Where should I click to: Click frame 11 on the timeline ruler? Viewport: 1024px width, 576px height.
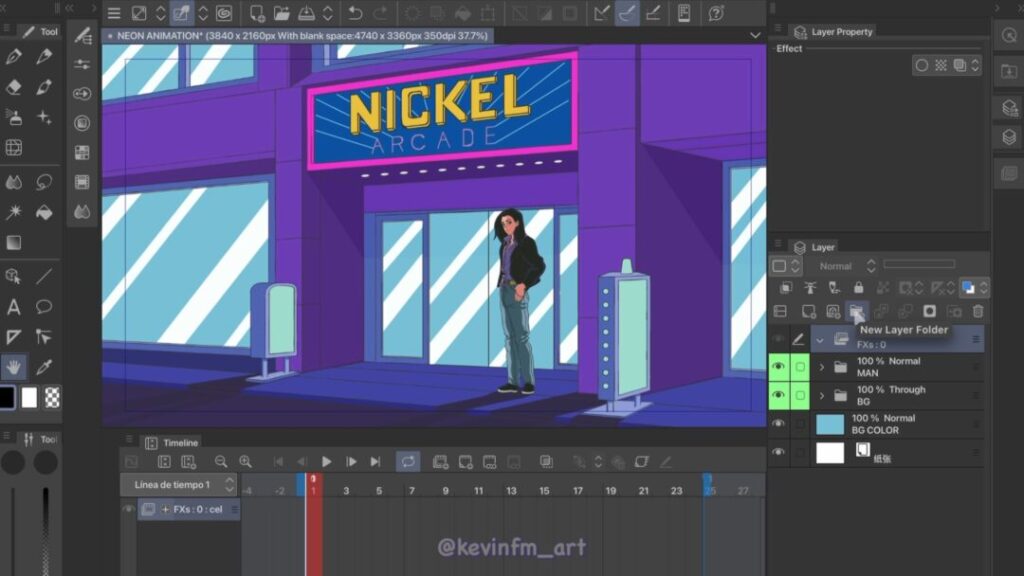(x=478, y=491)
